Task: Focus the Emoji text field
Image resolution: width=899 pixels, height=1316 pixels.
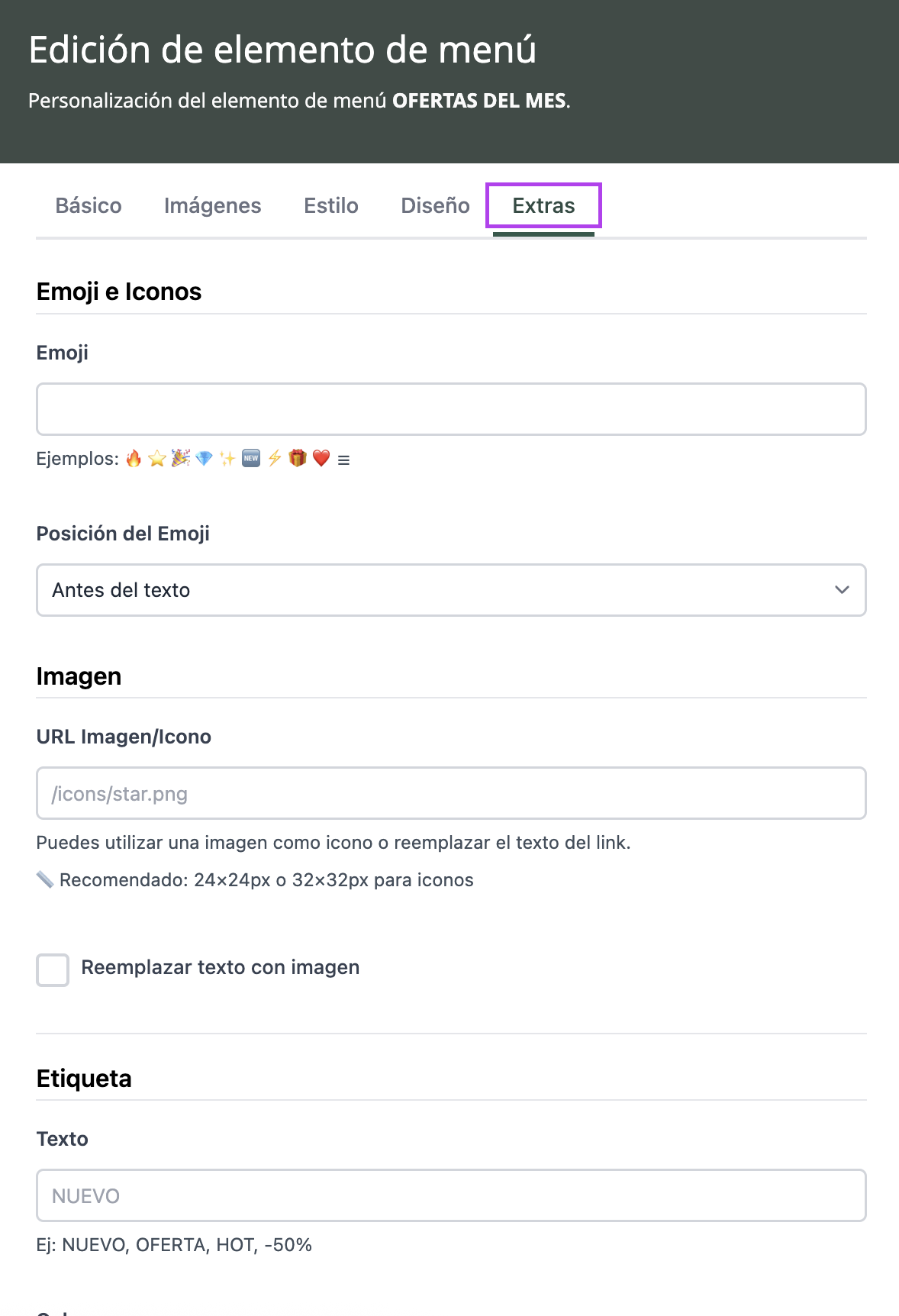Action: pyautogui.click(x=451, y=409)
